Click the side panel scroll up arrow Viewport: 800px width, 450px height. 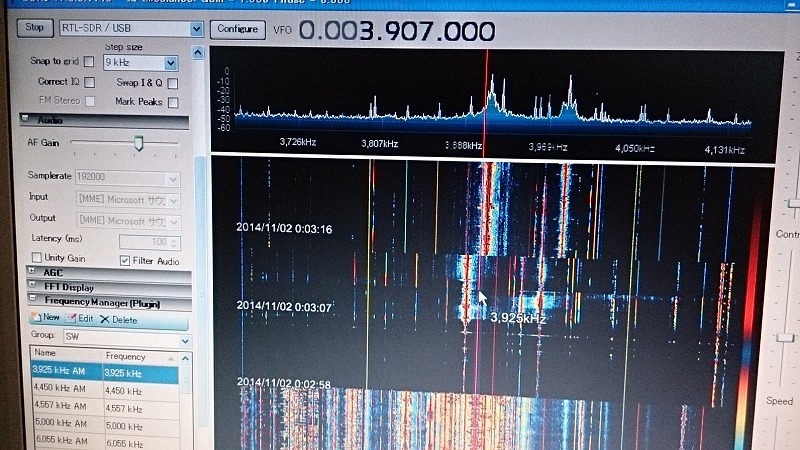point(198,52)
